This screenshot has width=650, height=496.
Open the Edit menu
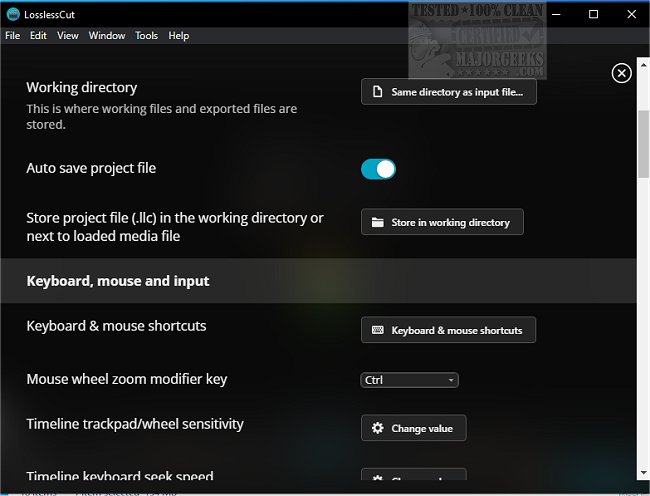point(38,36)
